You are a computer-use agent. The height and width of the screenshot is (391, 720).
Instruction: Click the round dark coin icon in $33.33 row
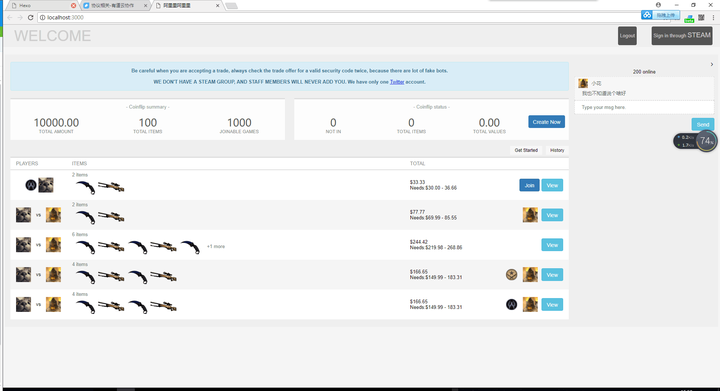click(x=31, y=185)
